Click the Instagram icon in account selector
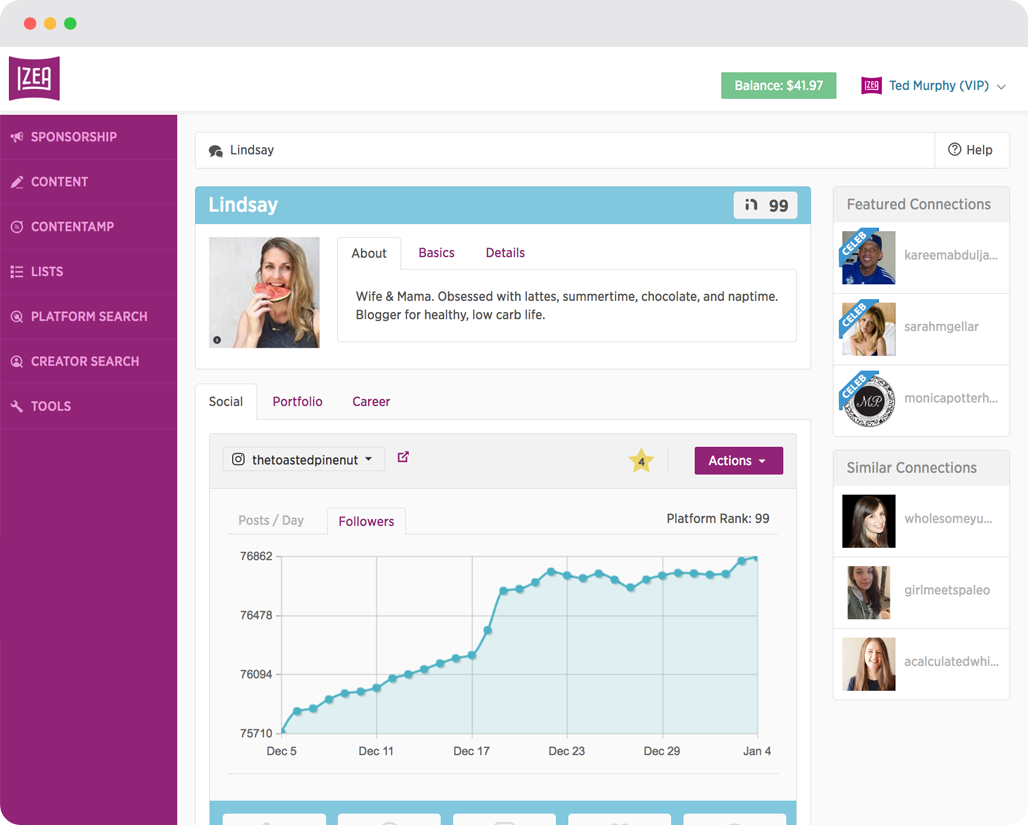 [x=239, y=460]
